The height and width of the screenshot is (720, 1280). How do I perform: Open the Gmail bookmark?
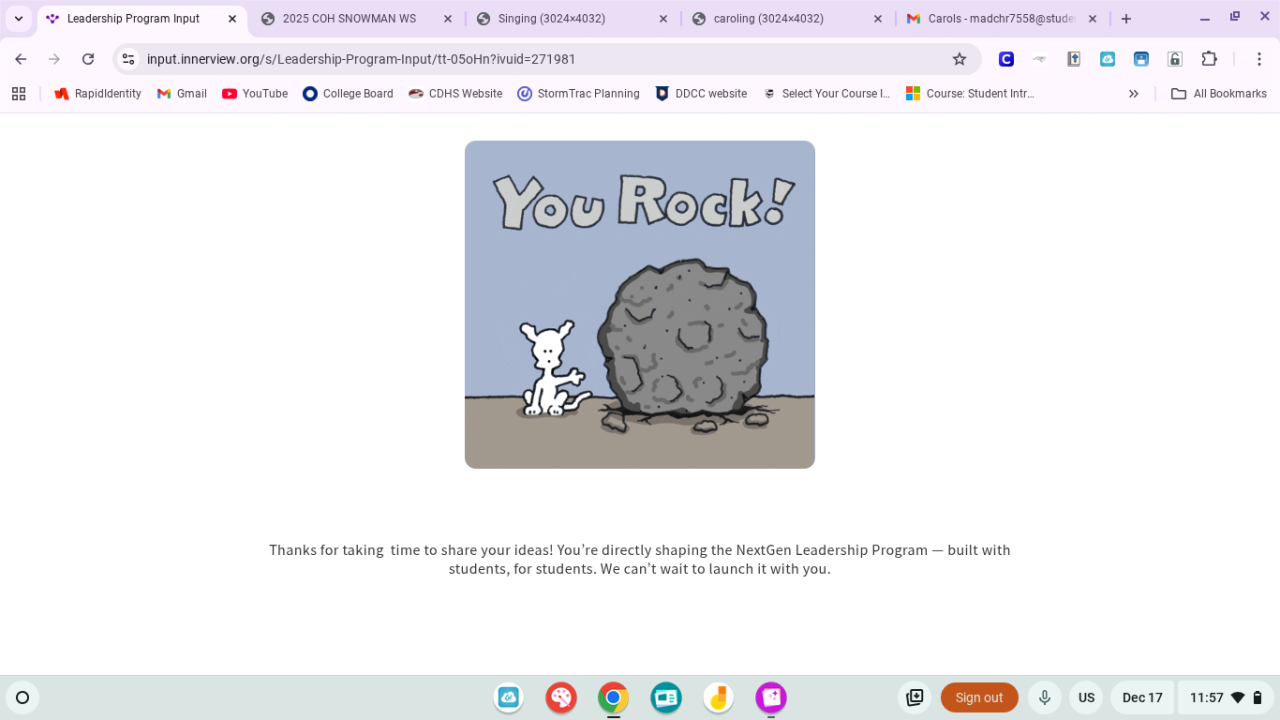click(x=182, y=93)
